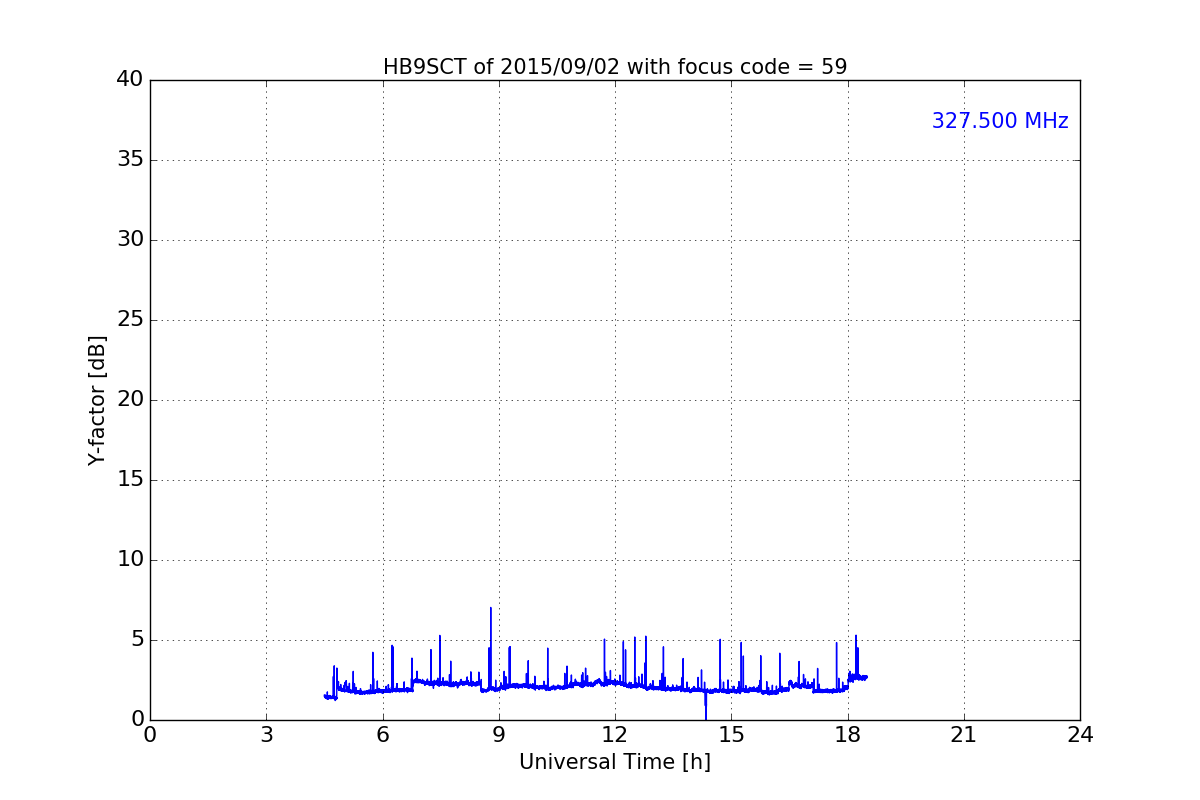This screenshot has width=1200, height=800.
Task: Click x-axis tick label '12'
Action: pos(615,734)
